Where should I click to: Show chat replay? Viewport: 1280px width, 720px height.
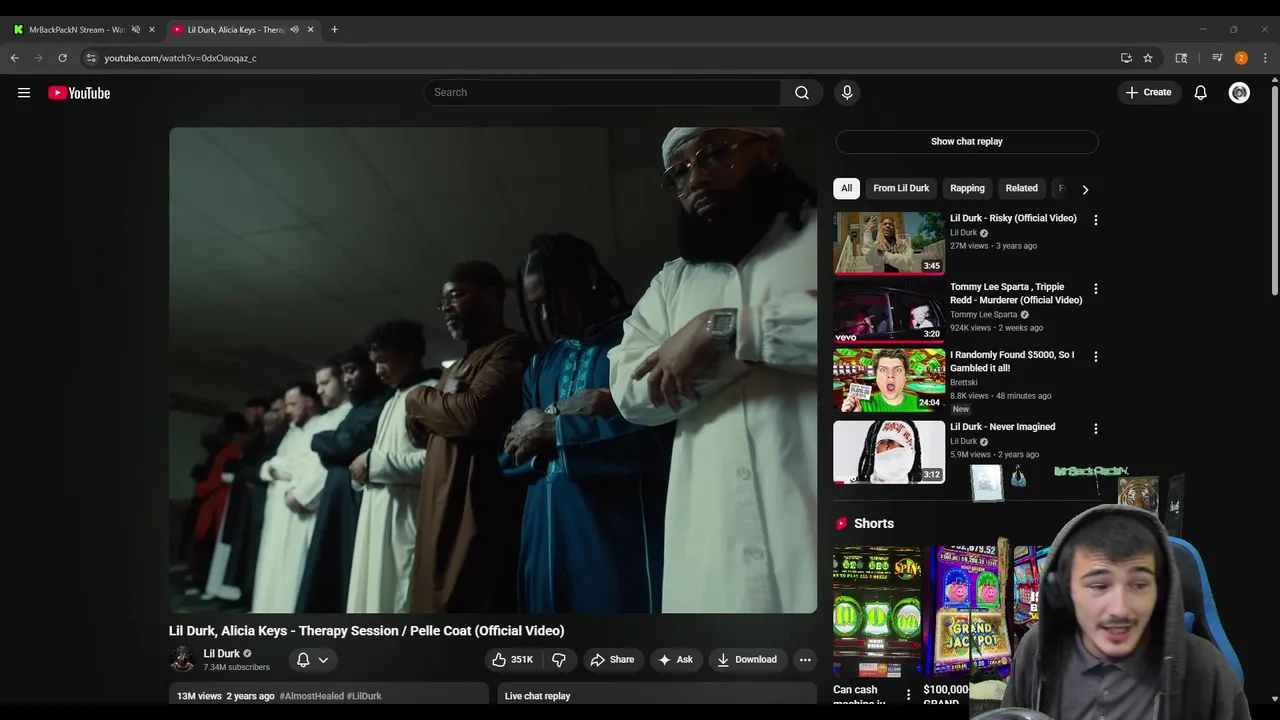pyautogui.click(x=966, y=141)
